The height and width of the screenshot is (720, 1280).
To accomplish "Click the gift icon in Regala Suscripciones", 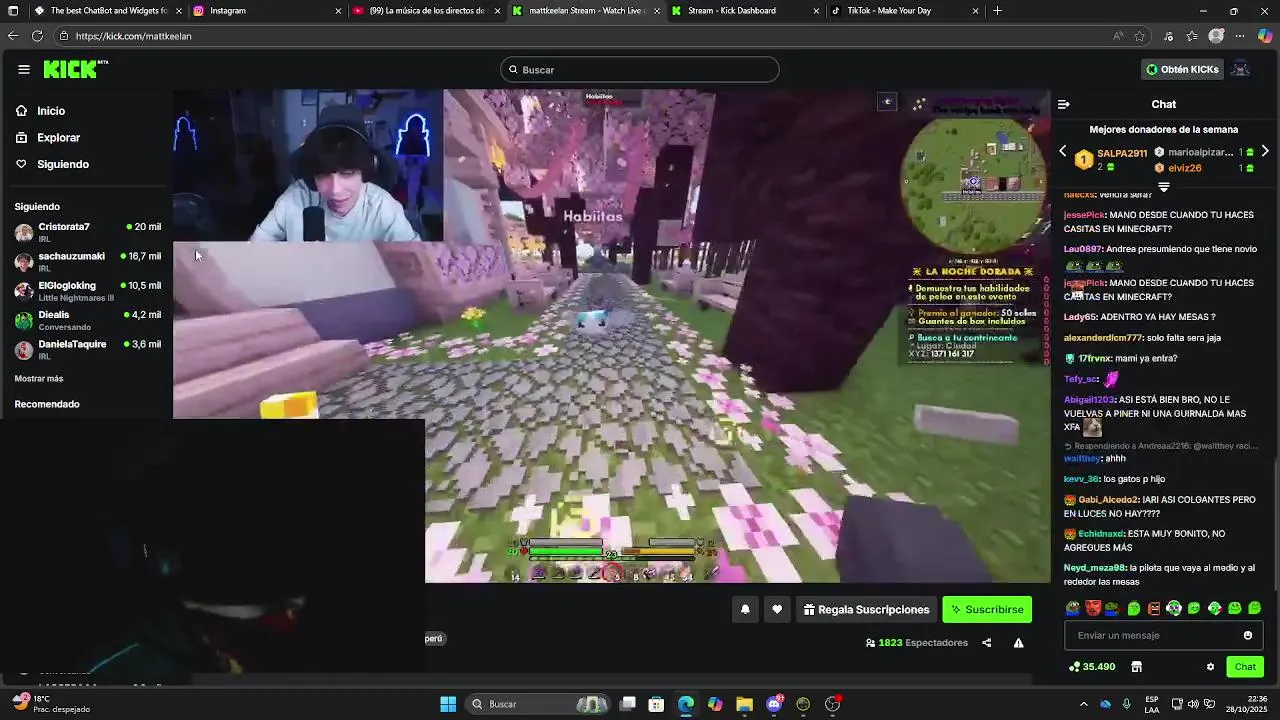I will tap(808, 609).
